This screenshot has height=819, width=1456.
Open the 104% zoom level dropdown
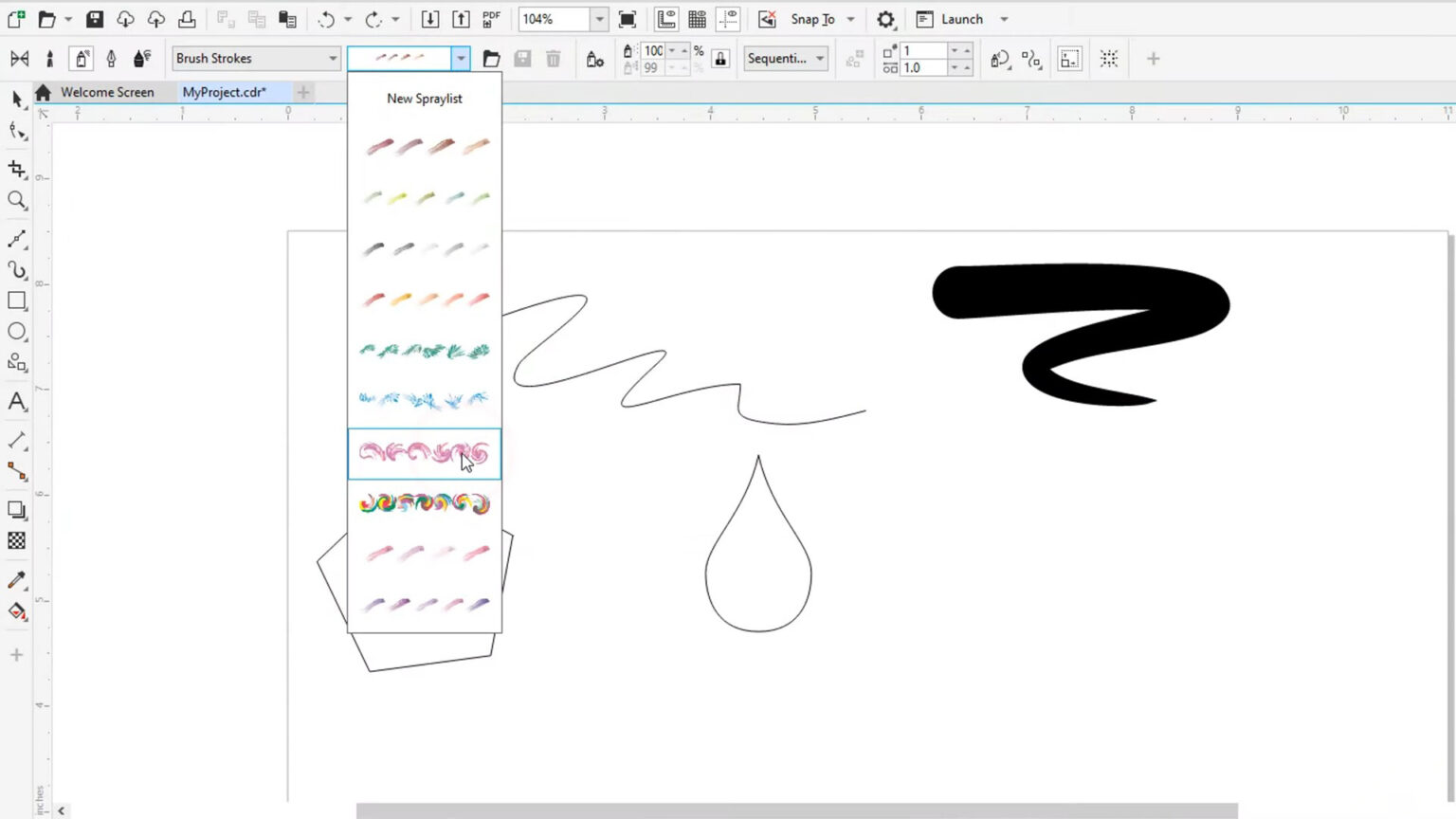click(599, 20)
